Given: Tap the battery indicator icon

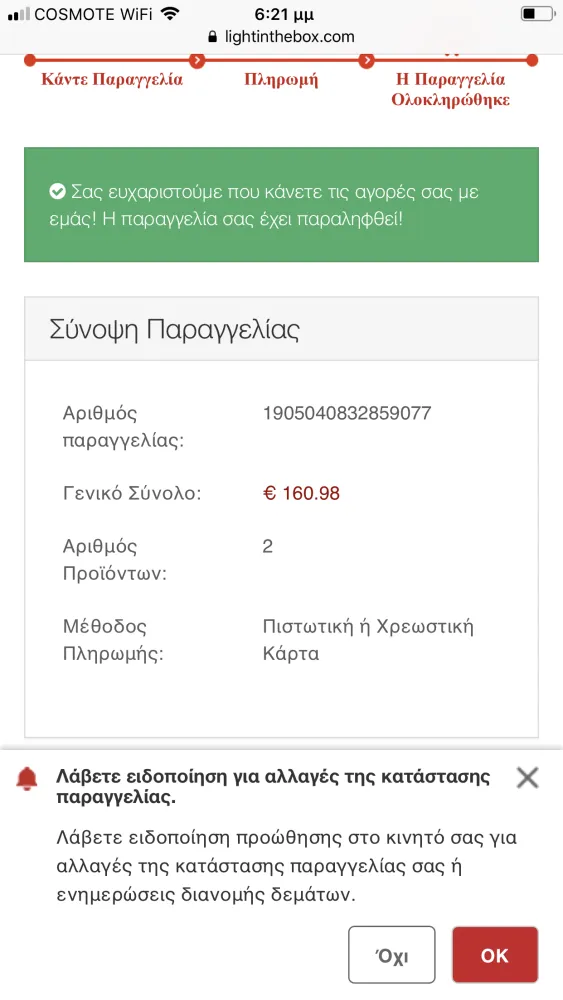Looking at the screenshot, I should tap(538, 13).
